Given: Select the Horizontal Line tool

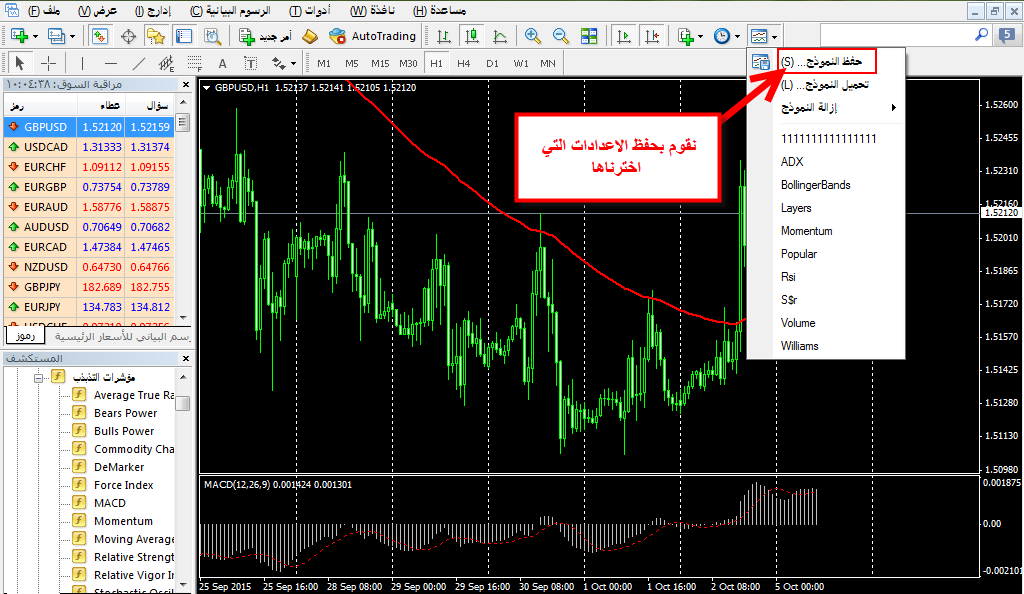Looking at the screenshot, I should pos(110,63).
